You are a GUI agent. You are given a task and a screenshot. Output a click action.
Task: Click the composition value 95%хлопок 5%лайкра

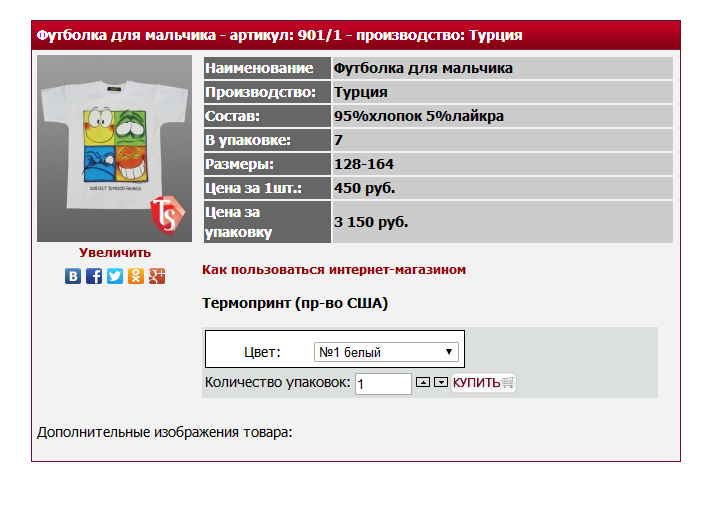tap(418, 116)
